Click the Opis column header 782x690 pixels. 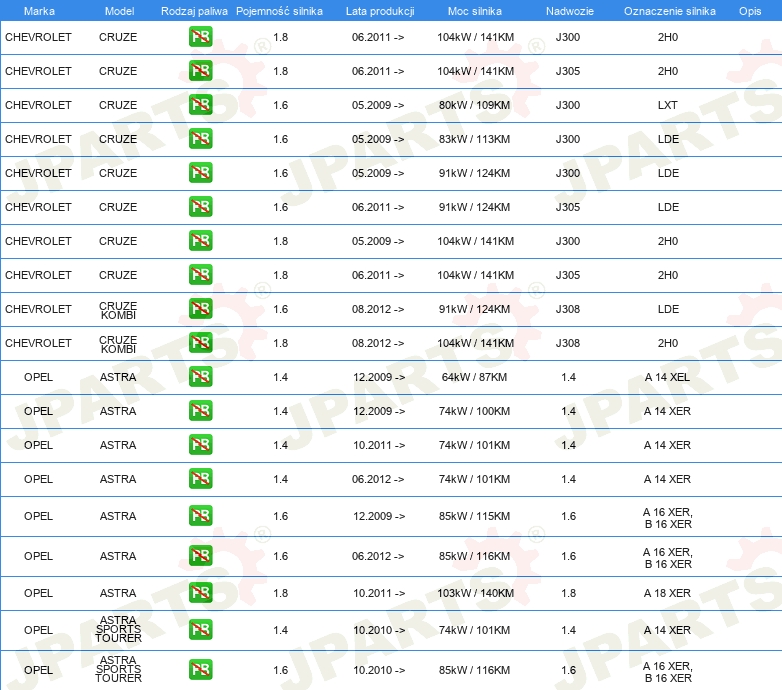coord(750,11)
